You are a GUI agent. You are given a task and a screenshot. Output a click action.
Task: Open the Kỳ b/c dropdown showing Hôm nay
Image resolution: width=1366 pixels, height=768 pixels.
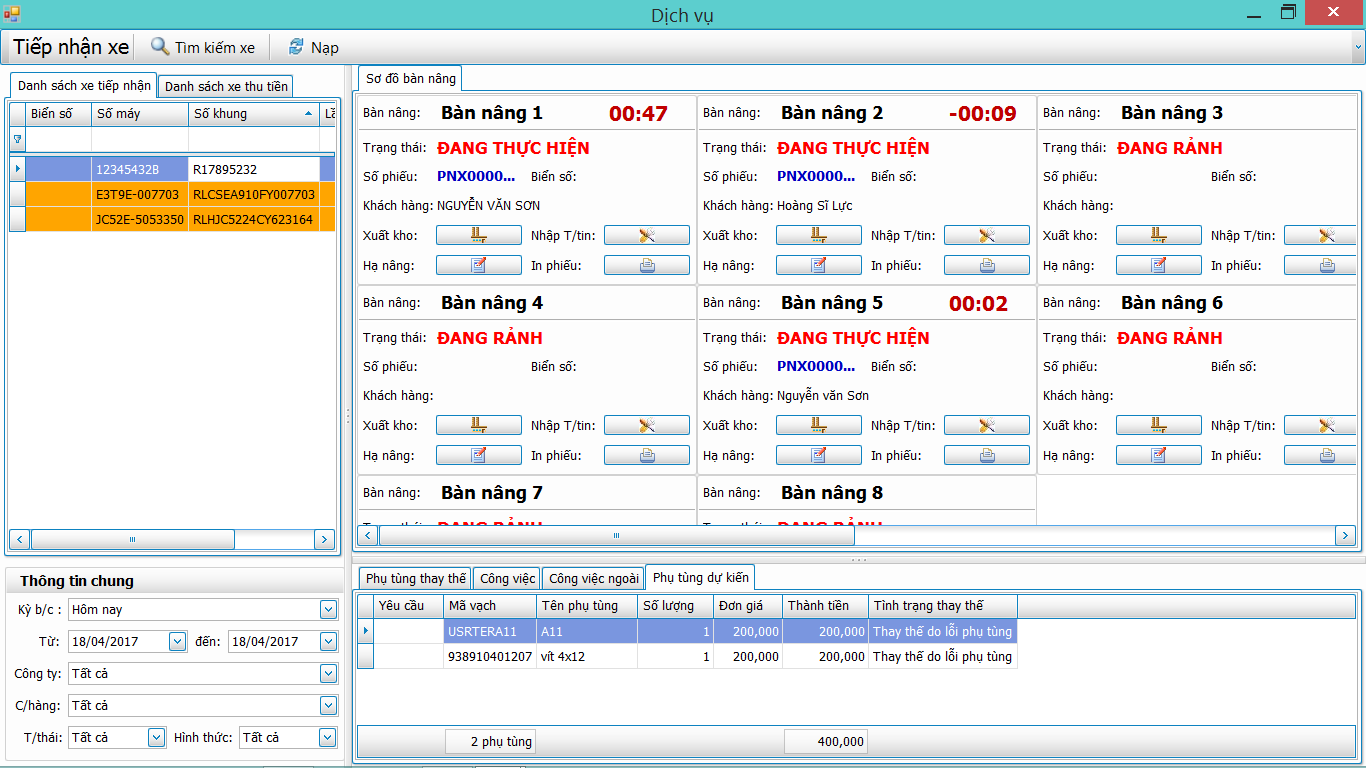[x=328, y=610]
